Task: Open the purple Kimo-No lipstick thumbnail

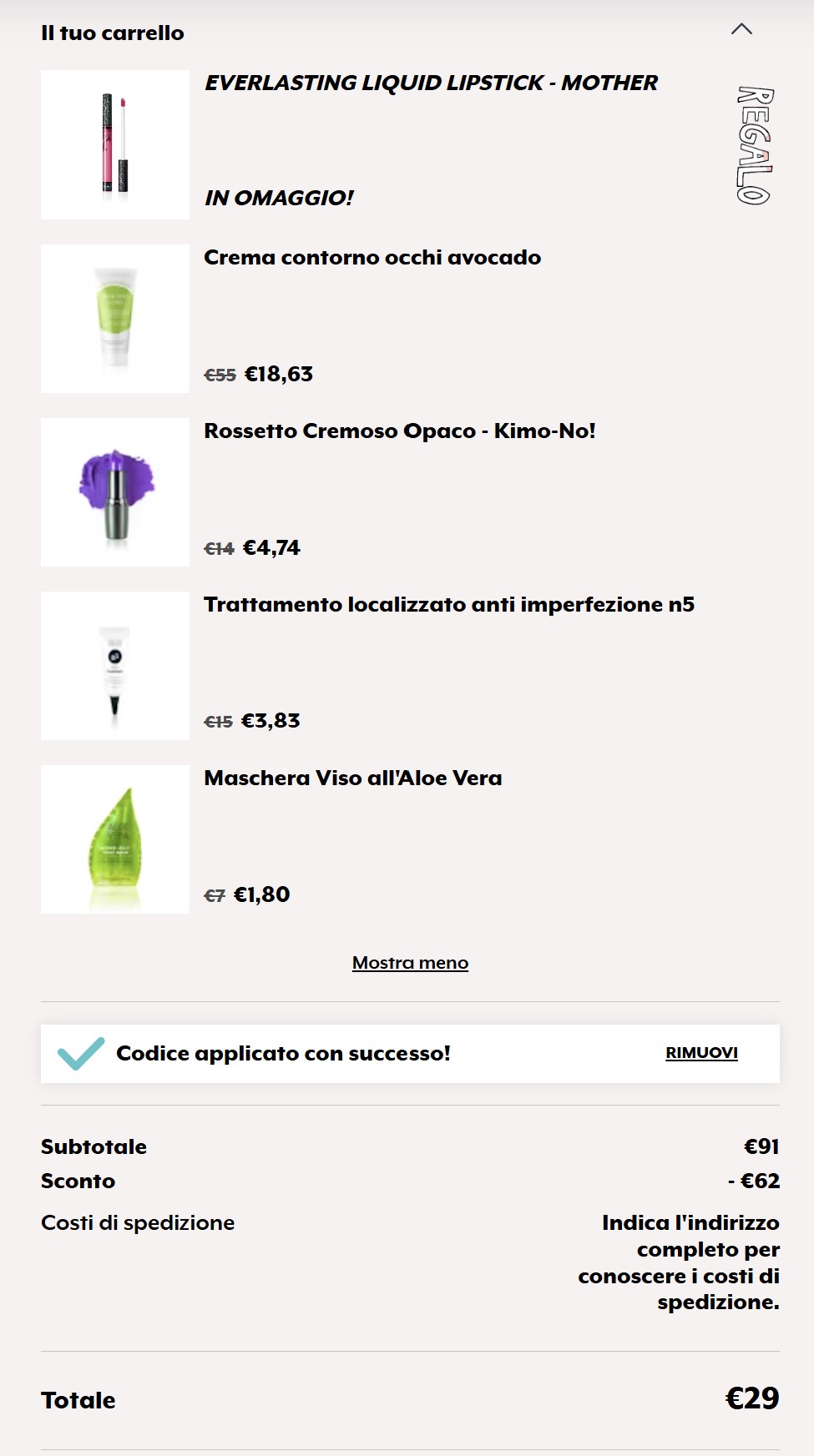Action: (x=115, y=492)
